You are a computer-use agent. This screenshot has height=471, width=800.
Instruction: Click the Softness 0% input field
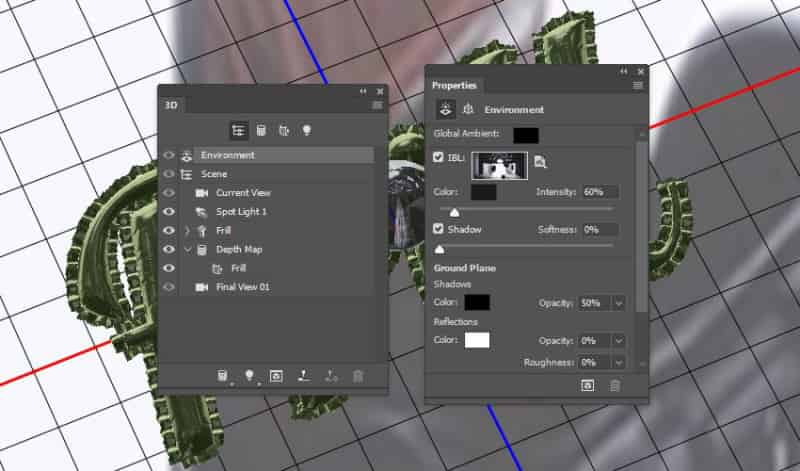coord(600,230)
